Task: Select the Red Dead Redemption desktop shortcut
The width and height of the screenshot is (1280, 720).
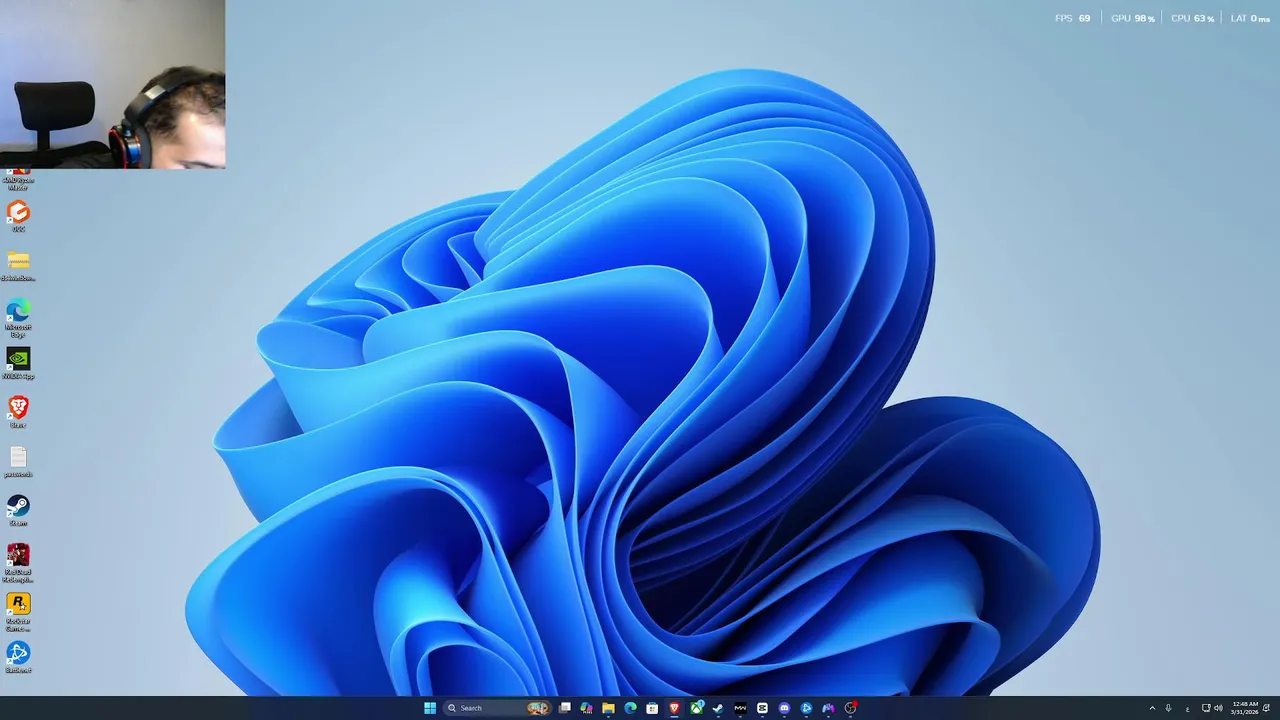Action: tap(18, 563)
